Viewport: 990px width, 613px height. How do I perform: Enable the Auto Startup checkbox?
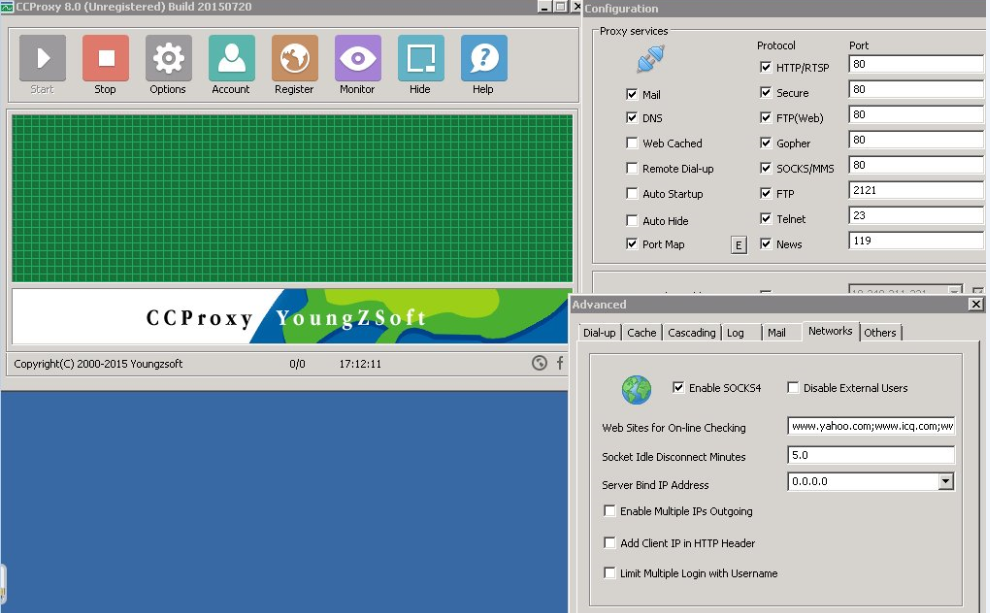click(631, 193)
